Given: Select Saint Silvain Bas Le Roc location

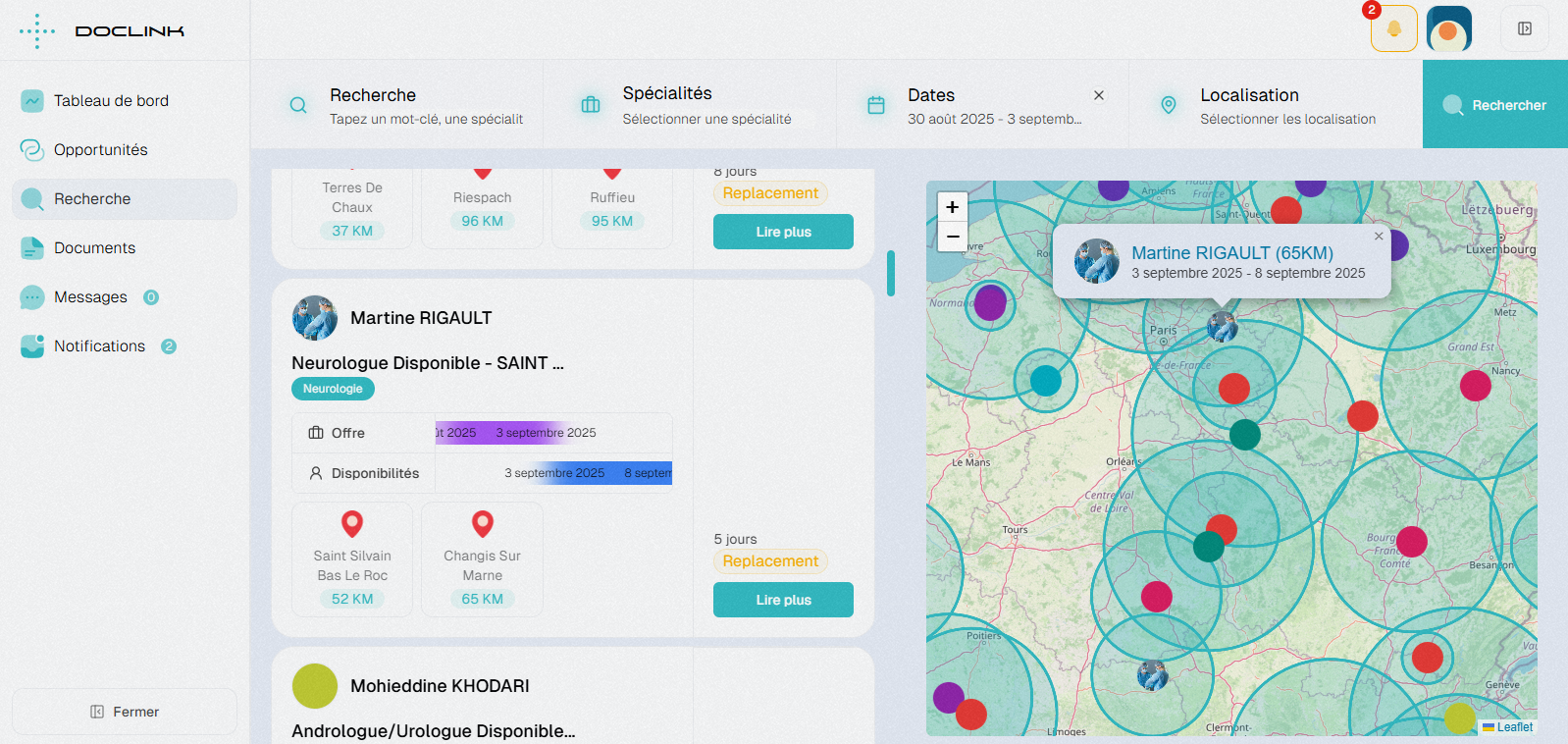Looking at the screenshot, I should coord(352,559).
